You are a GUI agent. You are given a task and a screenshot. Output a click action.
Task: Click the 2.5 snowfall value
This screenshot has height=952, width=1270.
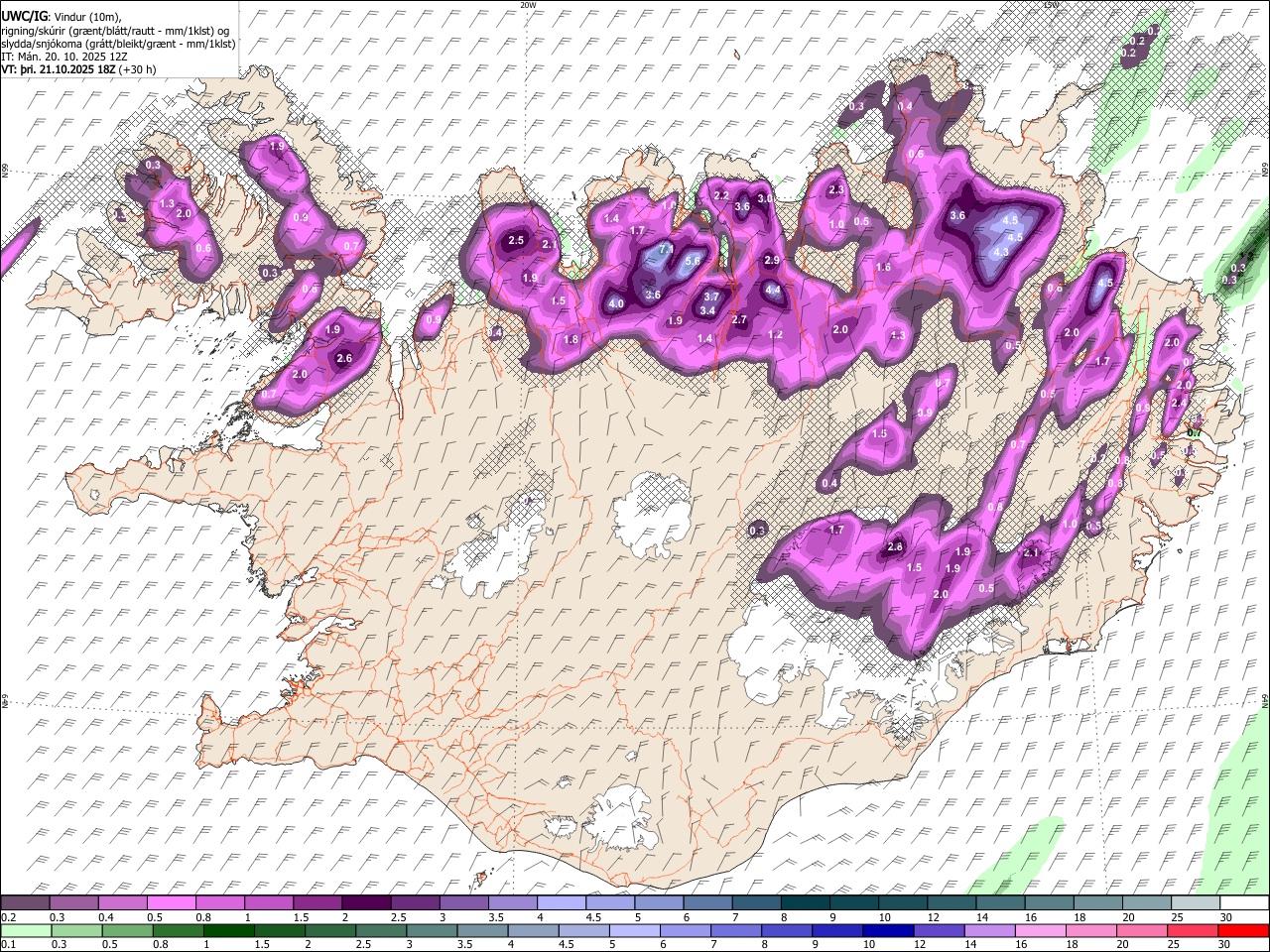coord(516,241)
